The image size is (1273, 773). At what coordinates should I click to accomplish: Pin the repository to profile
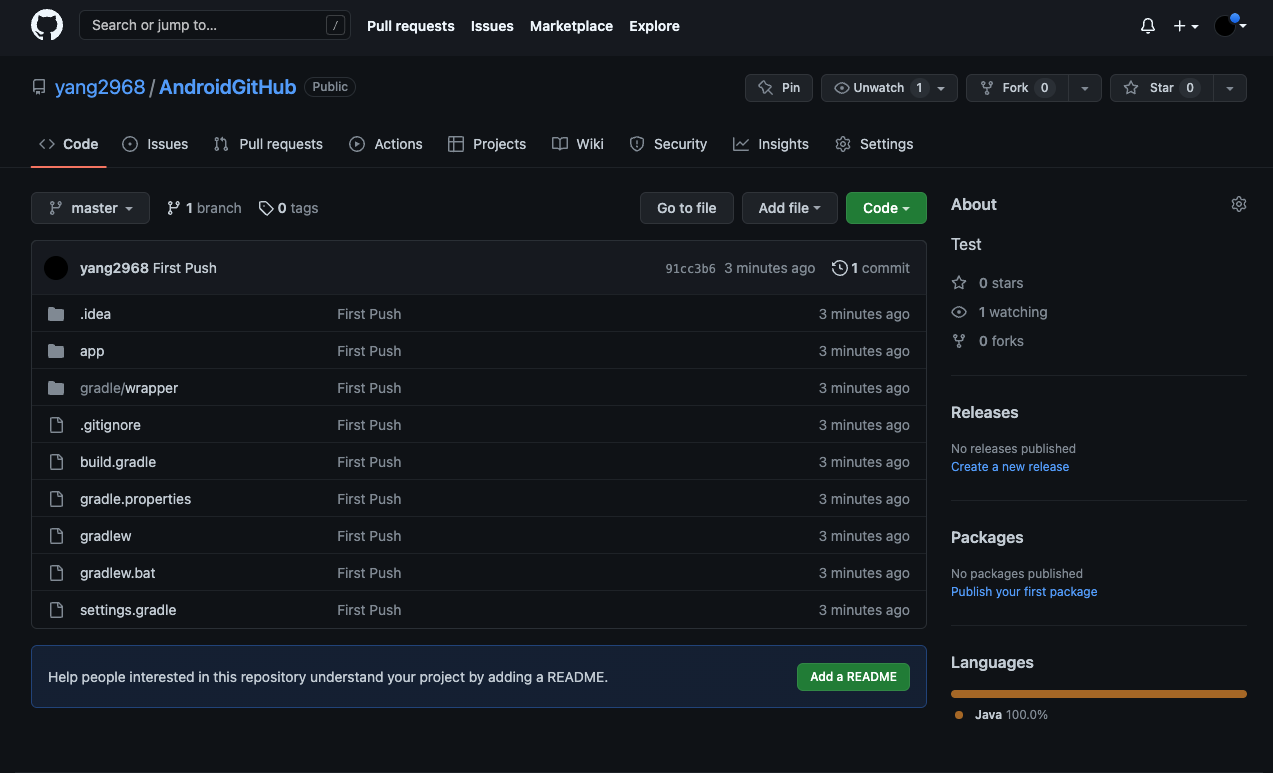click(779, 88)
